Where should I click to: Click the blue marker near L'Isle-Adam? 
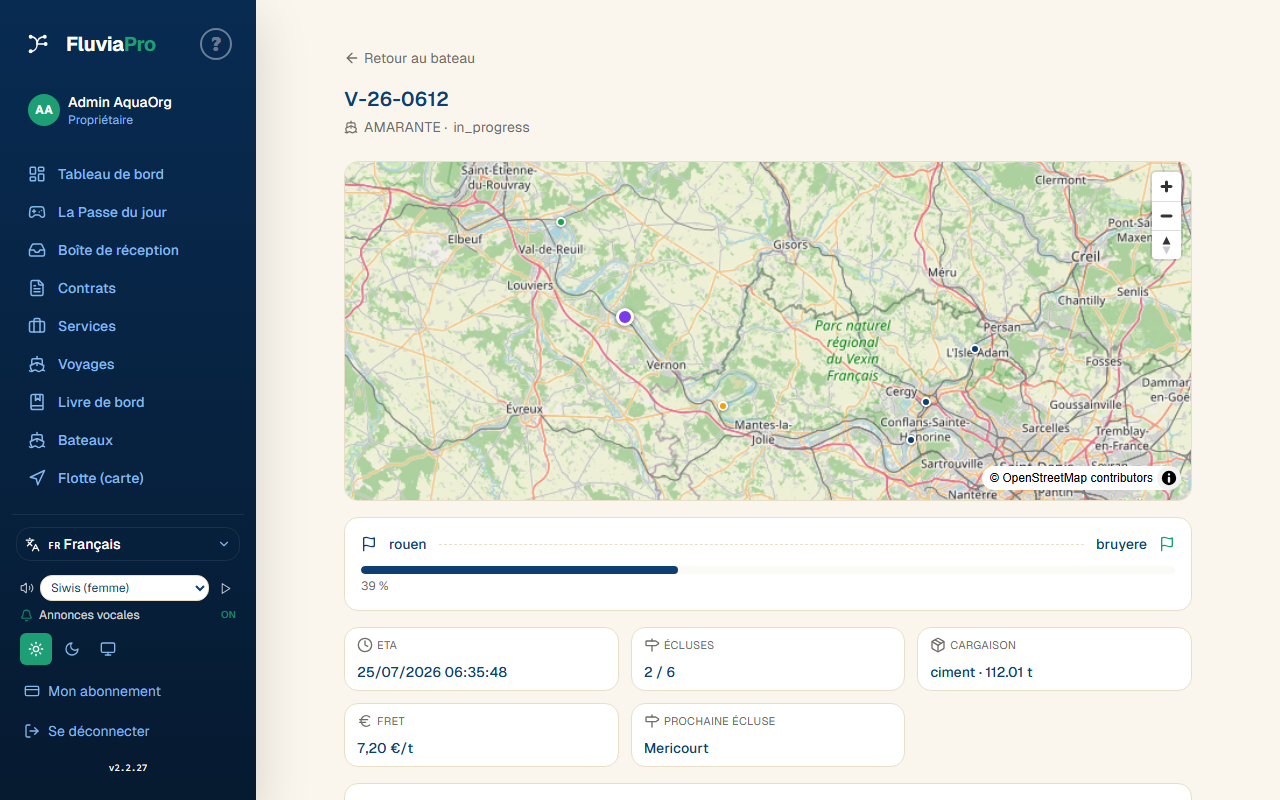[975, 349]
